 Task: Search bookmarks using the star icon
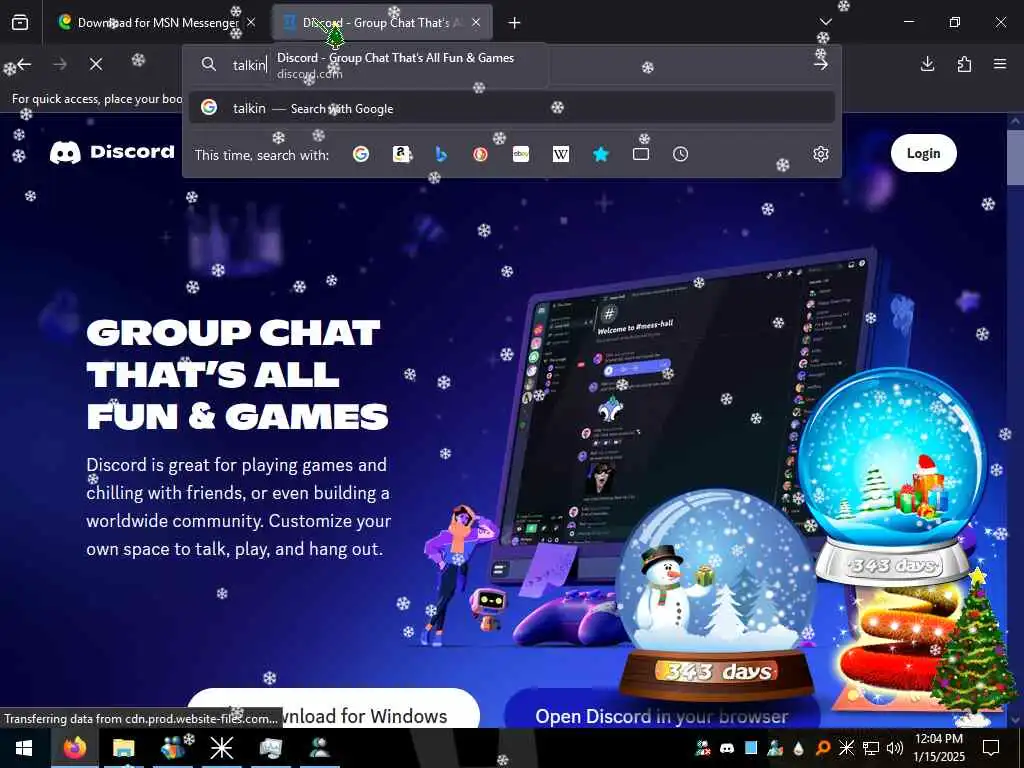tap(601, 154)
